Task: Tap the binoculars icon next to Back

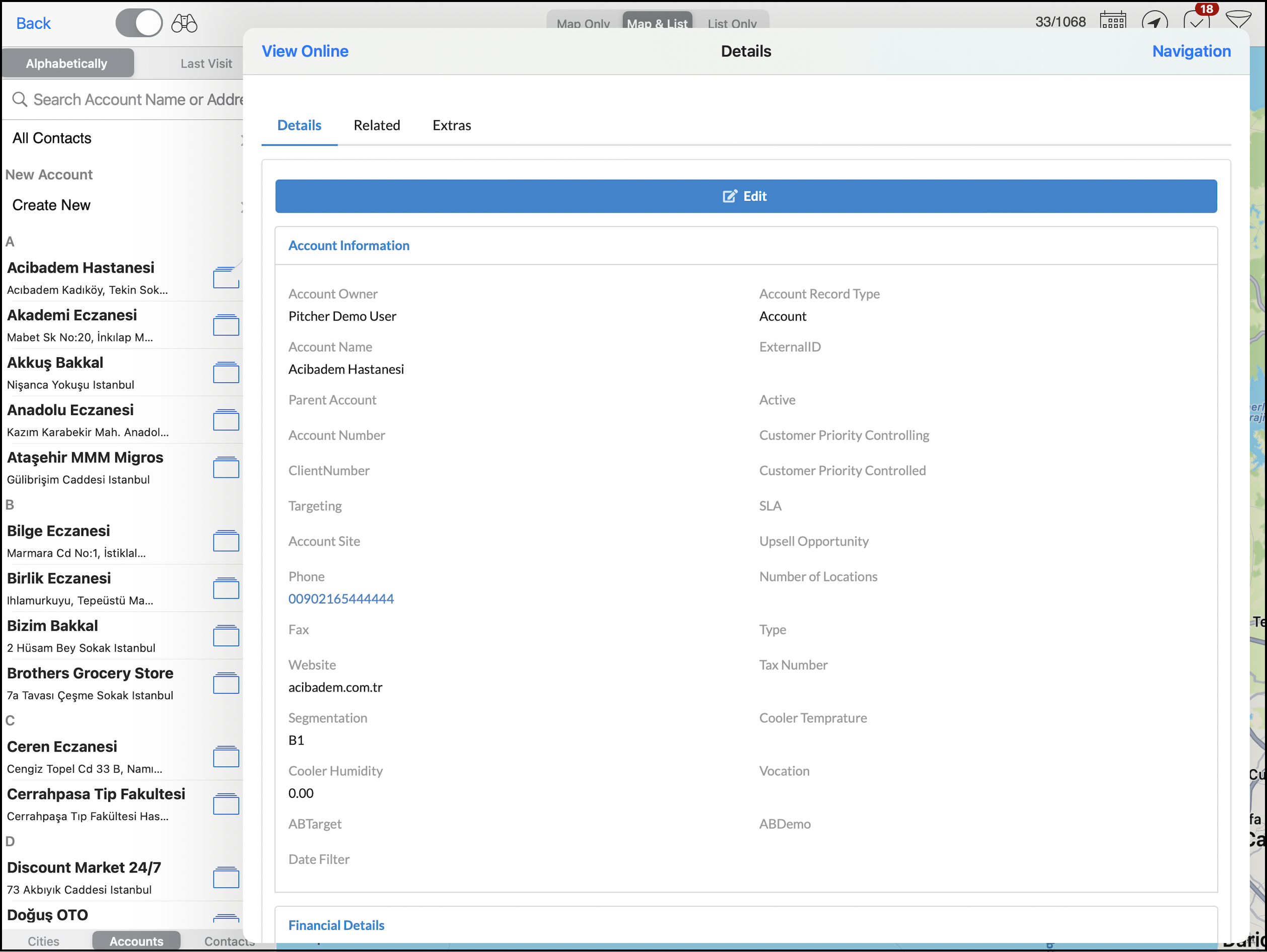Action: tap(184, 23)
